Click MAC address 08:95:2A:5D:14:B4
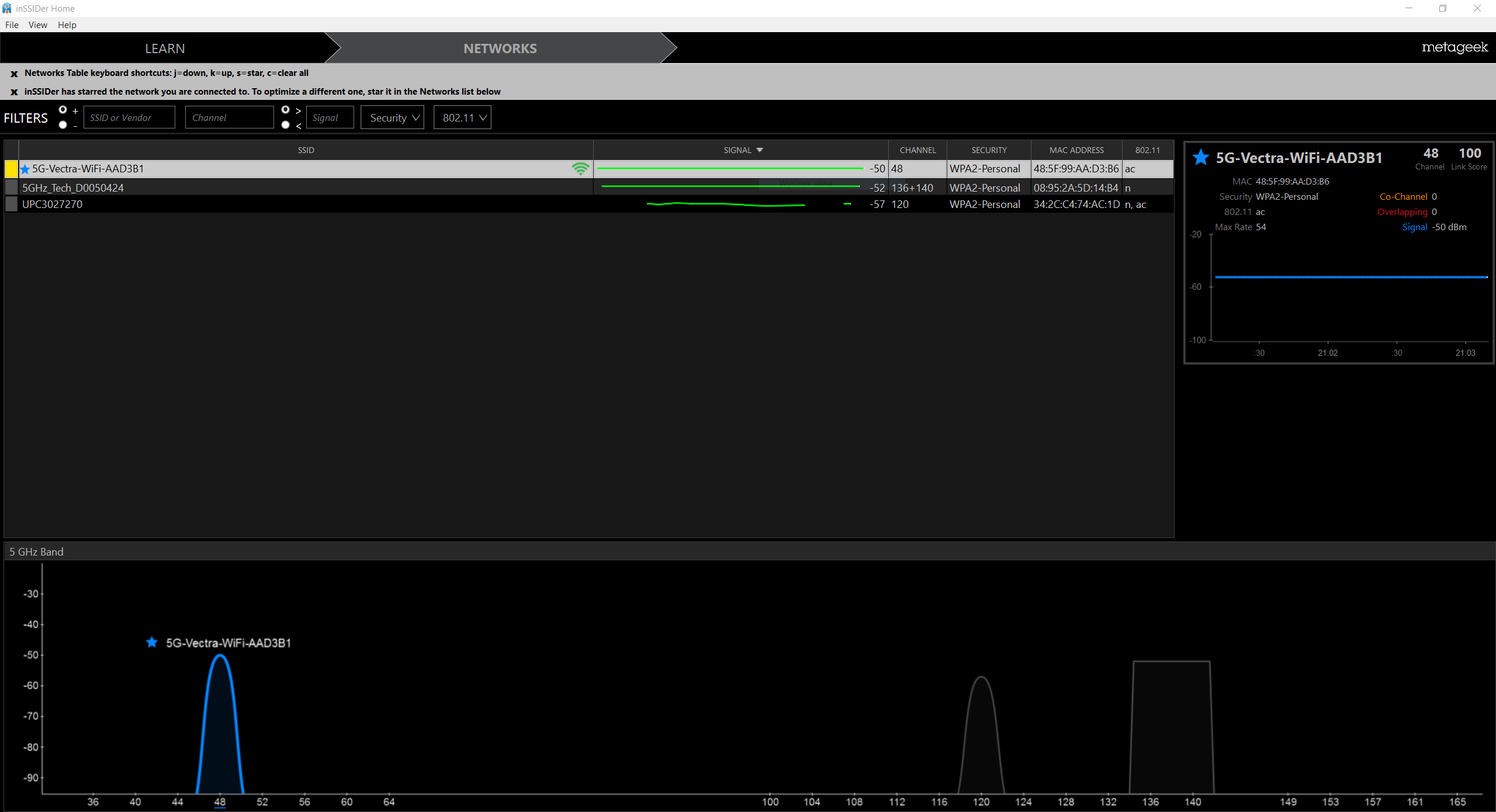 [x=1076, y=188]
